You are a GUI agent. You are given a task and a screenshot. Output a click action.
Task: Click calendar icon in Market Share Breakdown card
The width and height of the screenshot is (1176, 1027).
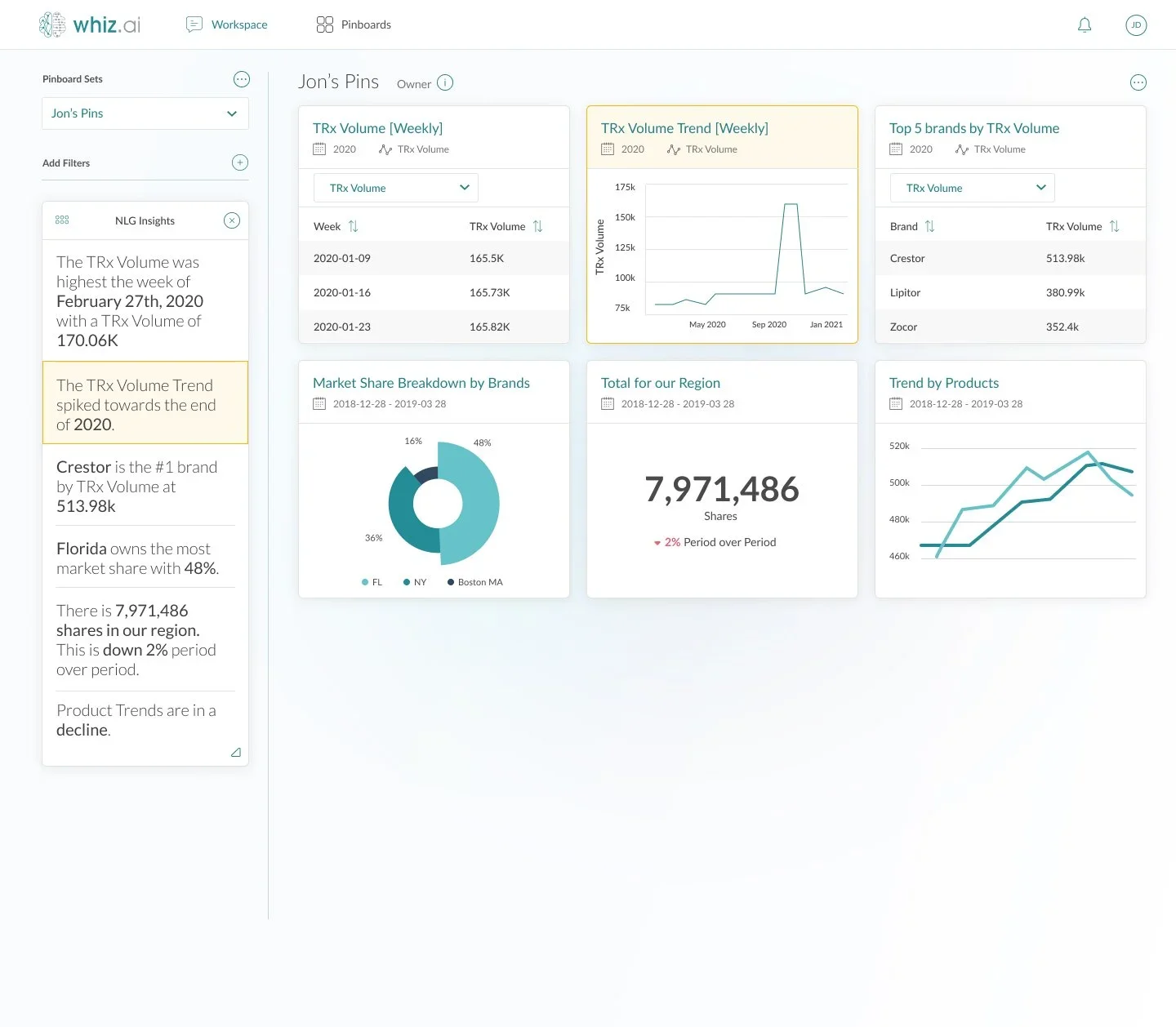pyautogui.click(x=319, y=403)
